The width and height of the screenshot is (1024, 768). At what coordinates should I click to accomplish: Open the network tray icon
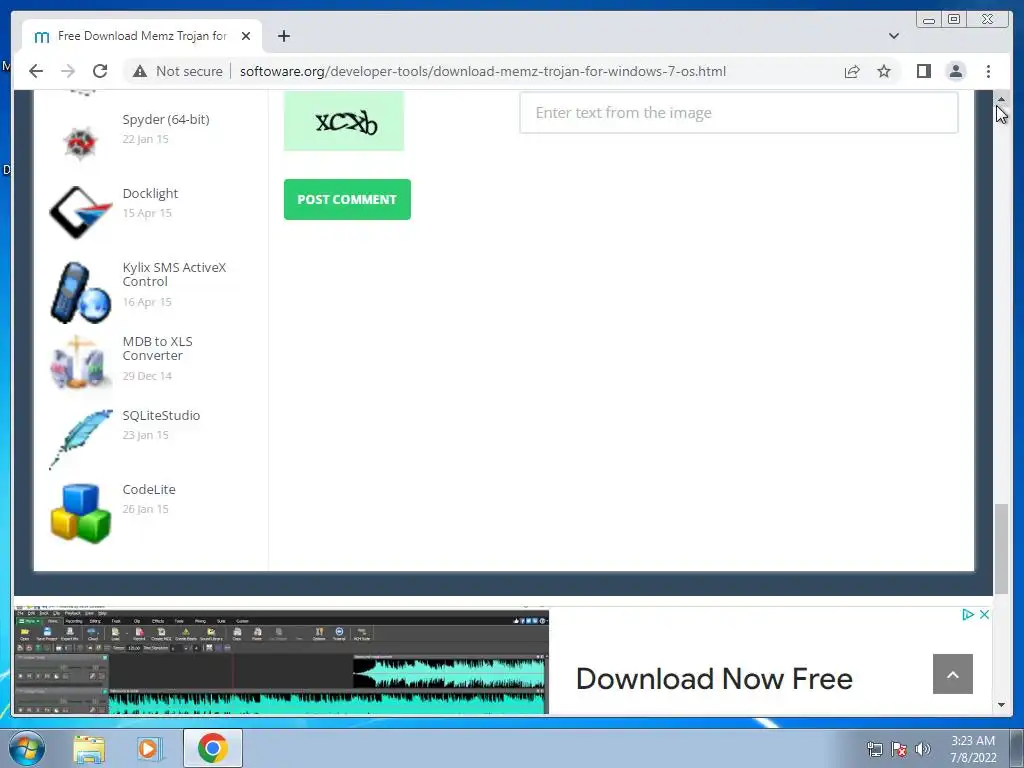(x=874, y=749)
